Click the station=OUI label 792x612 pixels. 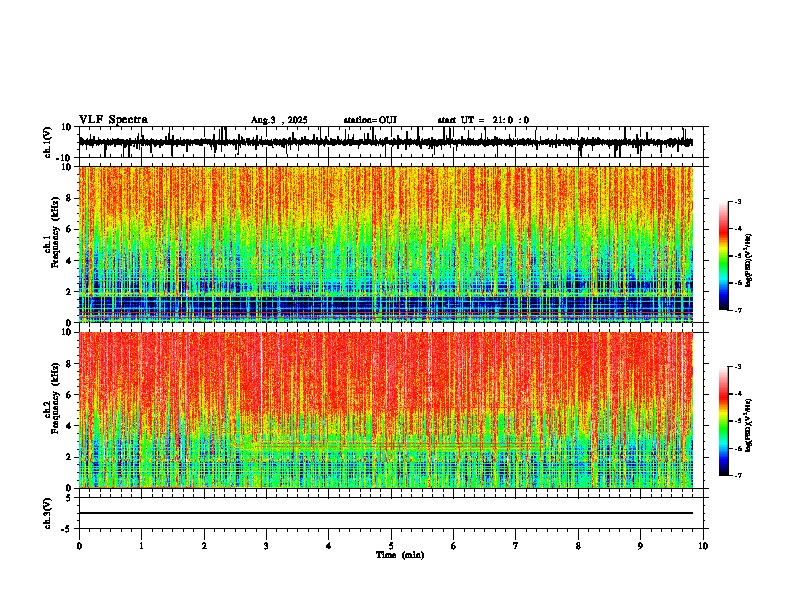coord(370,120)
